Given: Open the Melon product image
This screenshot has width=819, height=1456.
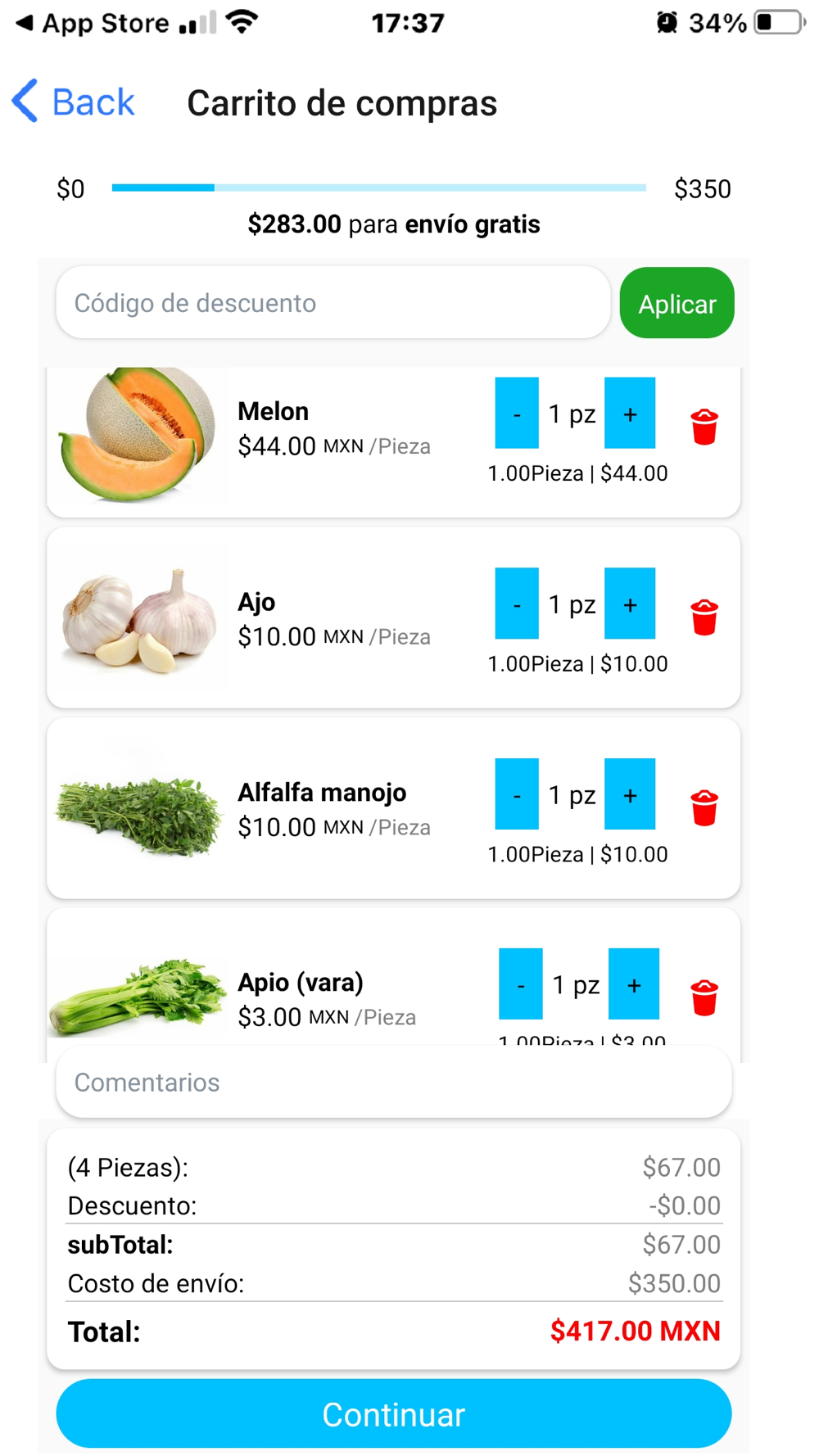Looking at the screenshot, I should point(138,434).
